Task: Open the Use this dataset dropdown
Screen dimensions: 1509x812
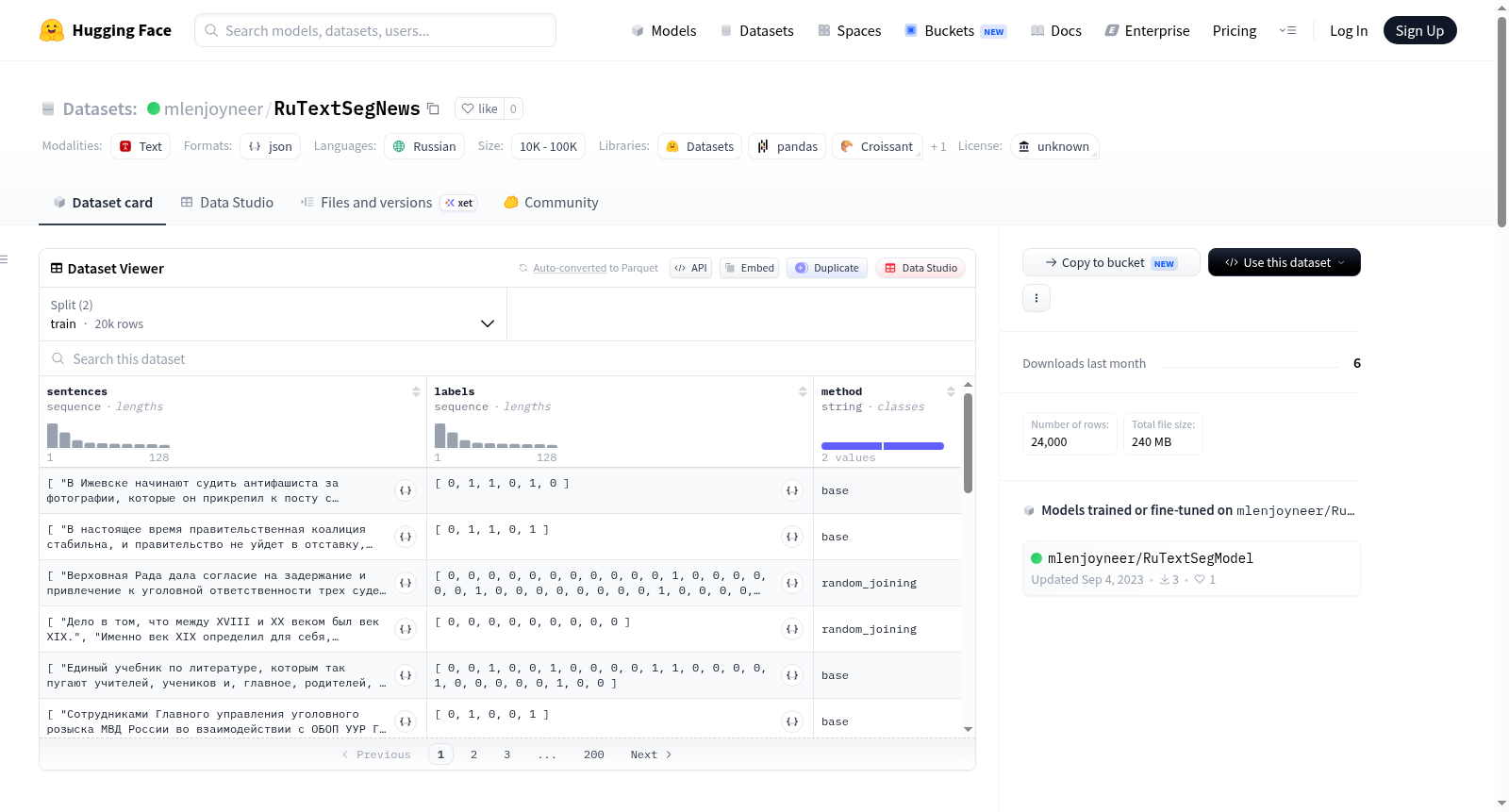Action: [x=1285, y=262]
